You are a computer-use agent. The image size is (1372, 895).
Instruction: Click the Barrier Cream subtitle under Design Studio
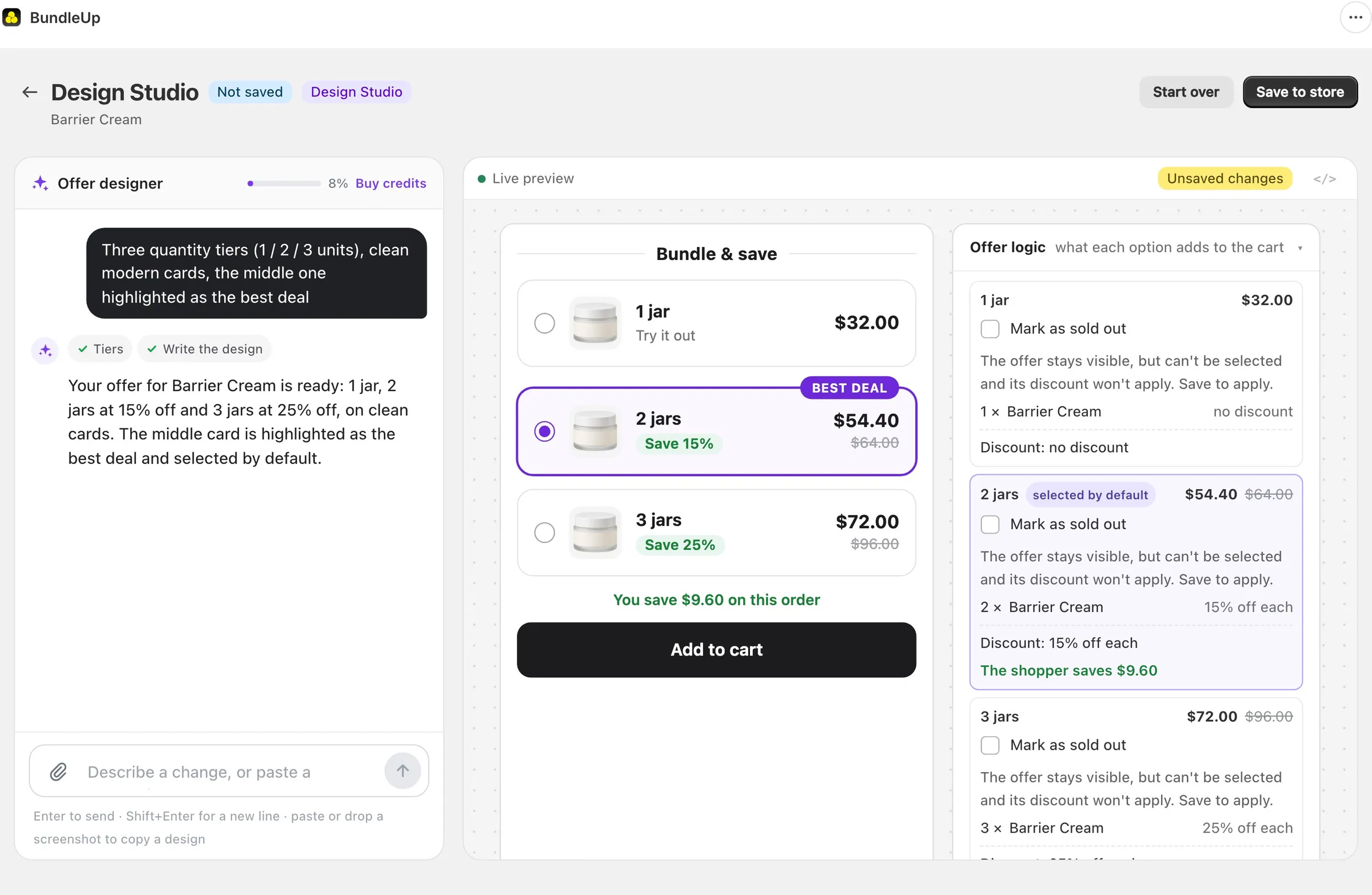tap(96, 119)
